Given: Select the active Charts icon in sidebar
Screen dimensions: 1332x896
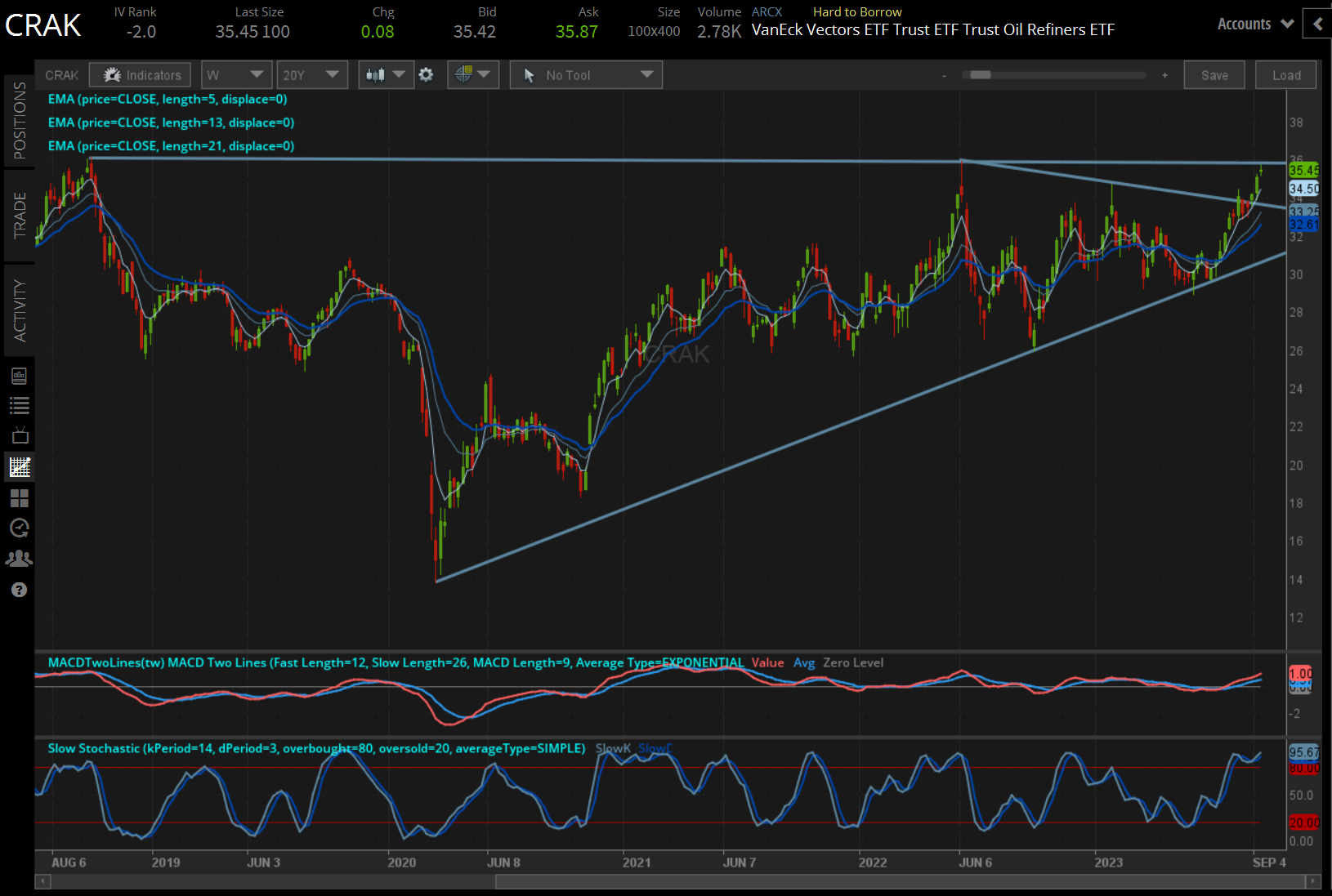Looking at the screenshot, I should tap(20, 466).
